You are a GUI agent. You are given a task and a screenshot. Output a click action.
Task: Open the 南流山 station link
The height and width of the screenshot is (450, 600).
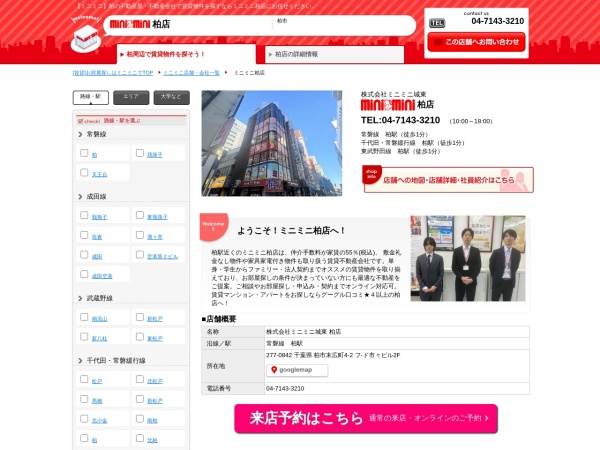coord(99,319)
